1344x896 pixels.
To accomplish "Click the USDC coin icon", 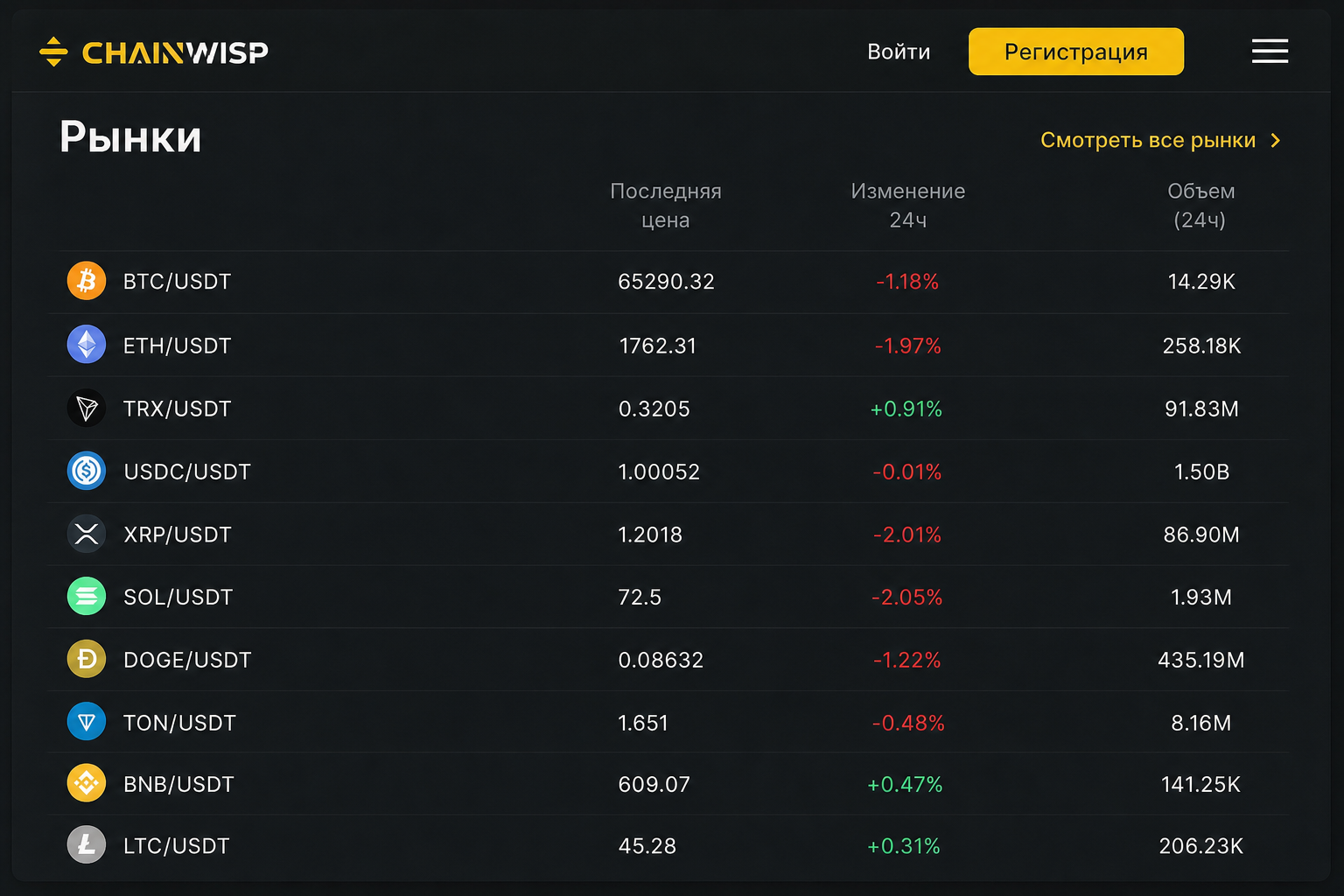I will [87, 471].
